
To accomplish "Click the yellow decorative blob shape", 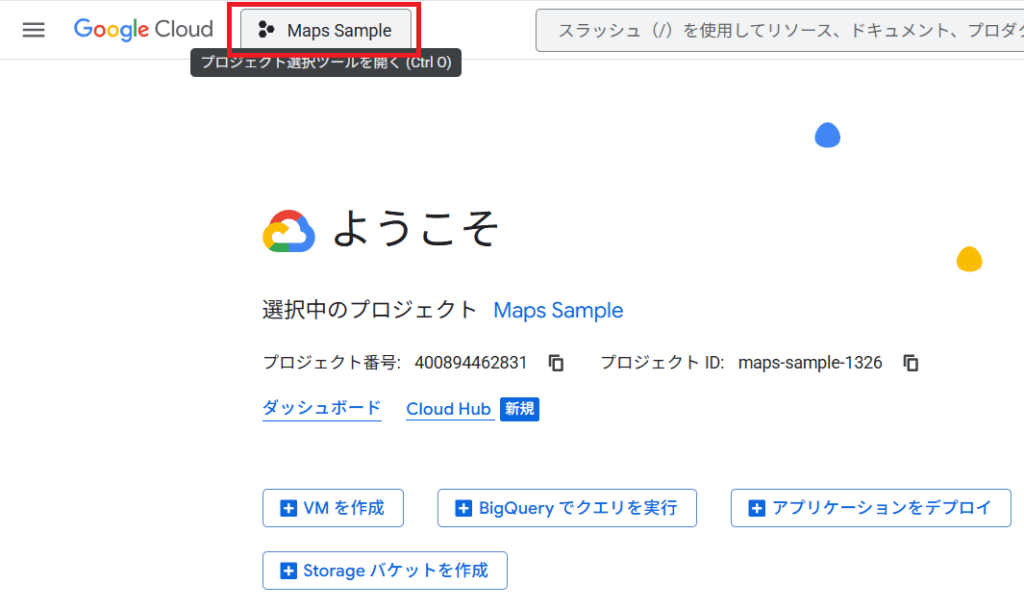I will point(968,259).
